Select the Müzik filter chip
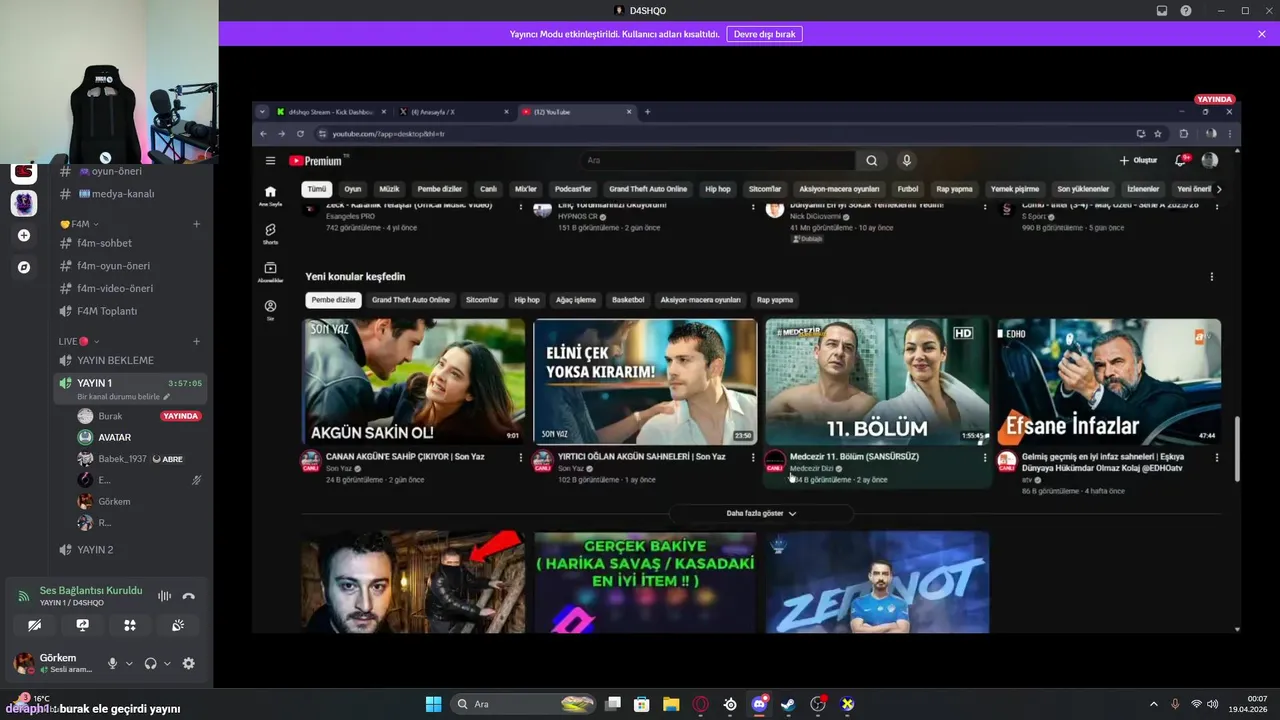Viewport: 1280px width, 720px height. point(389,189)
